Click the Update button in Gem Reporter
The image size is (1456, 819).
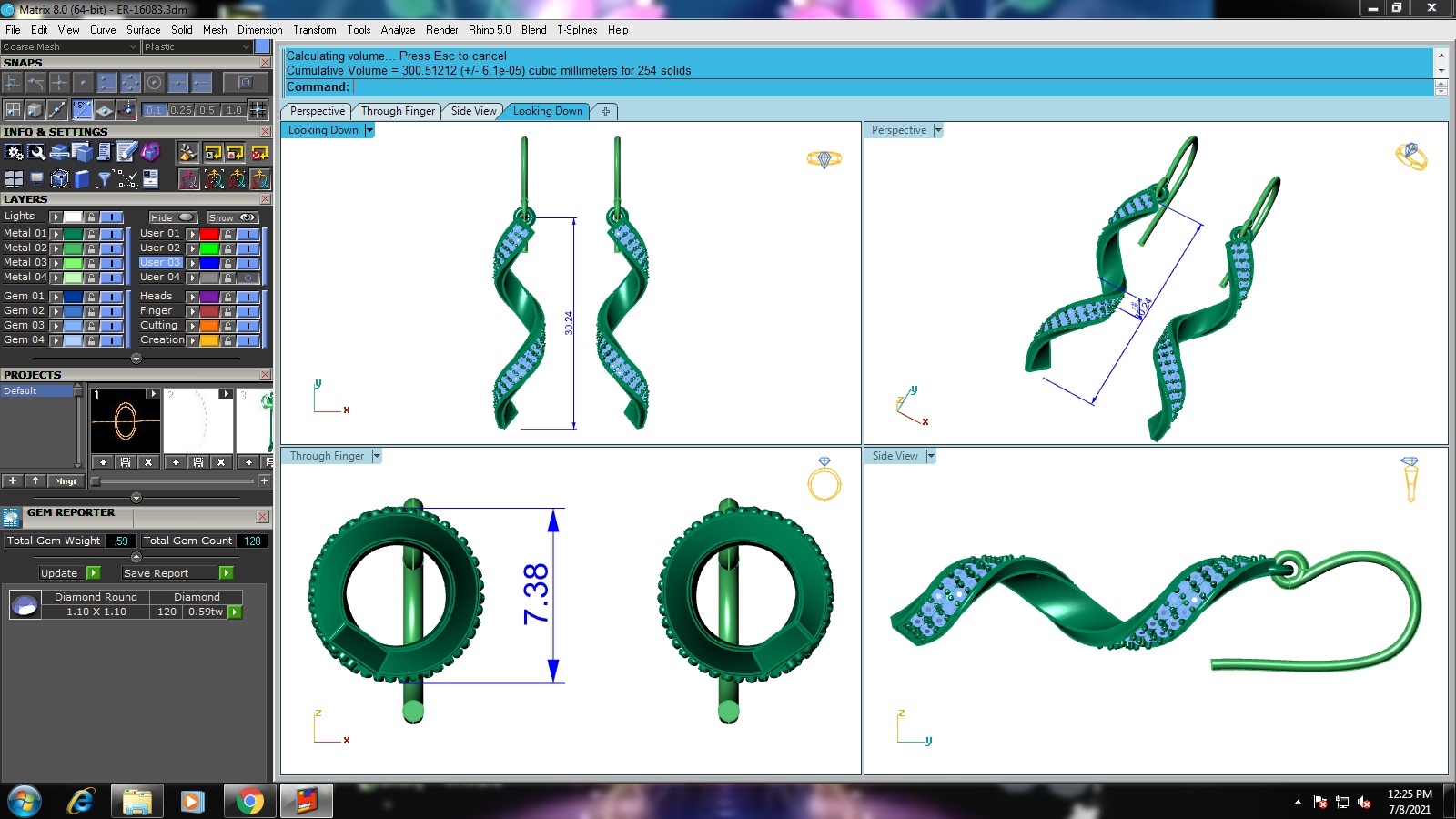point(69,573)
